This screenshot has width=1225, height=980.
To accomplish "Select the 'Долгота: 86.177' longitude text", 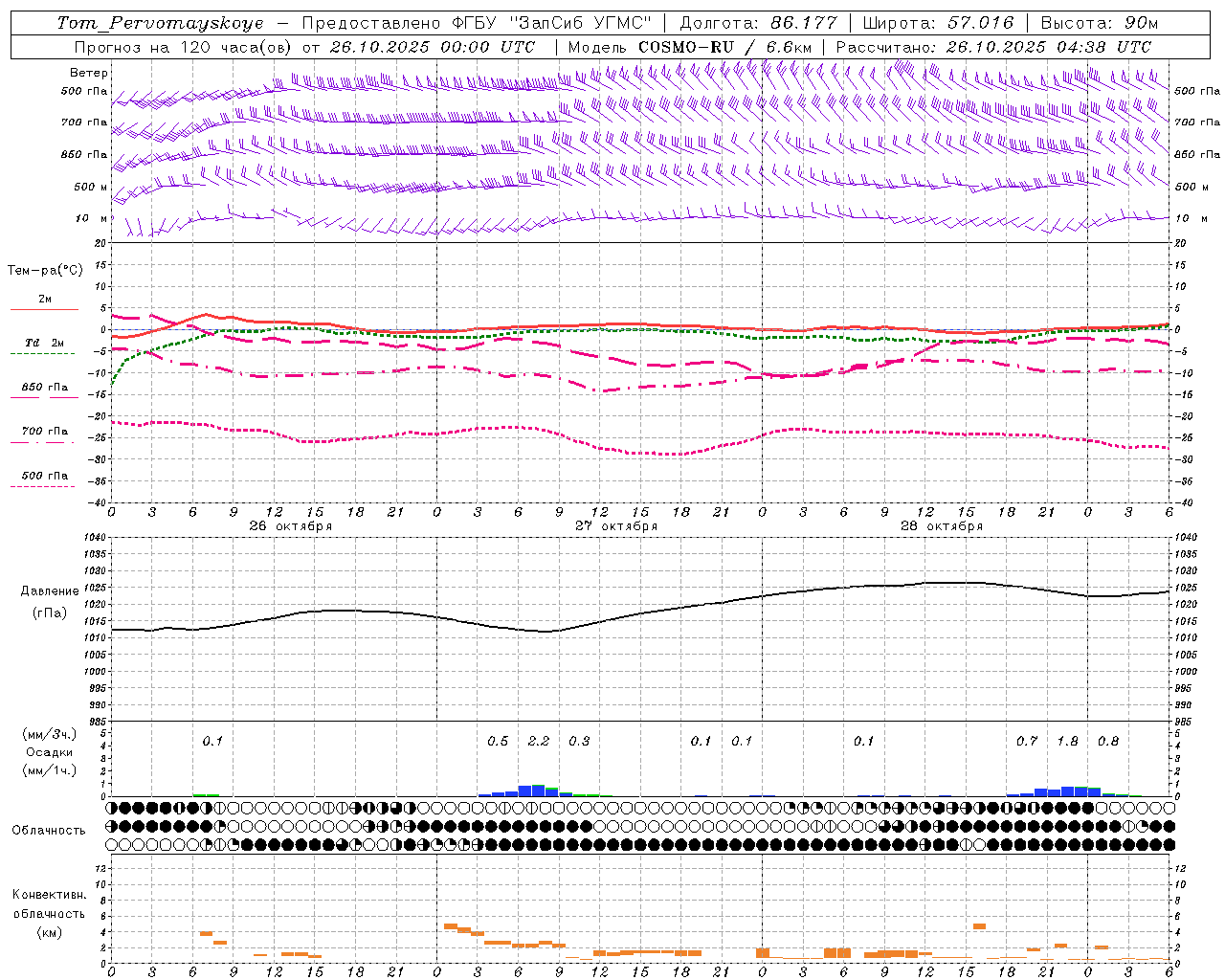I will [758, 23].
